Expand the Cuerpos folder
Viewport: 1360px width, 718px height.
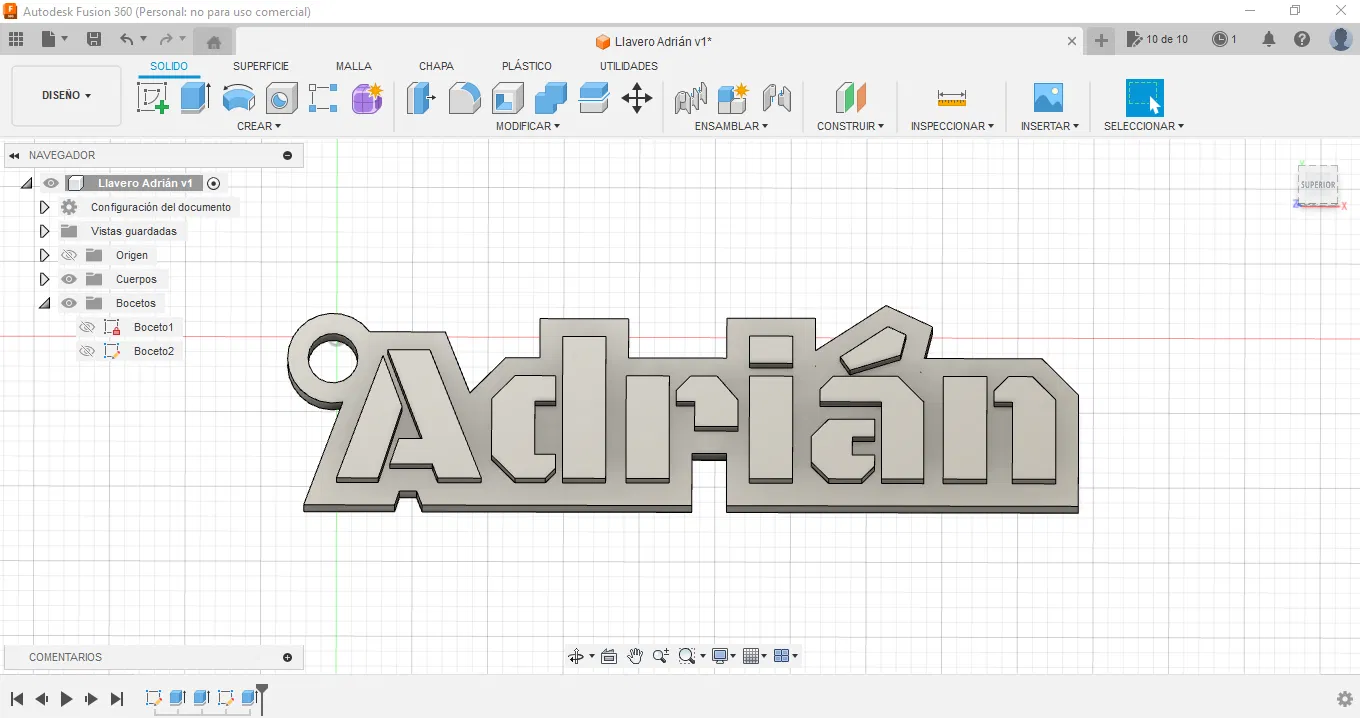[44, 279]
